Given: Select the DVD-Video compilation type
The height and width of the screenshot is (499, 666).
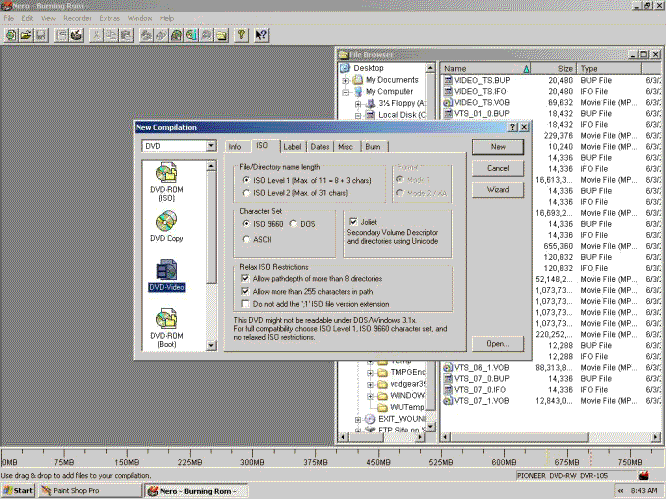Looking at the screenshot, I should [166, 275].
